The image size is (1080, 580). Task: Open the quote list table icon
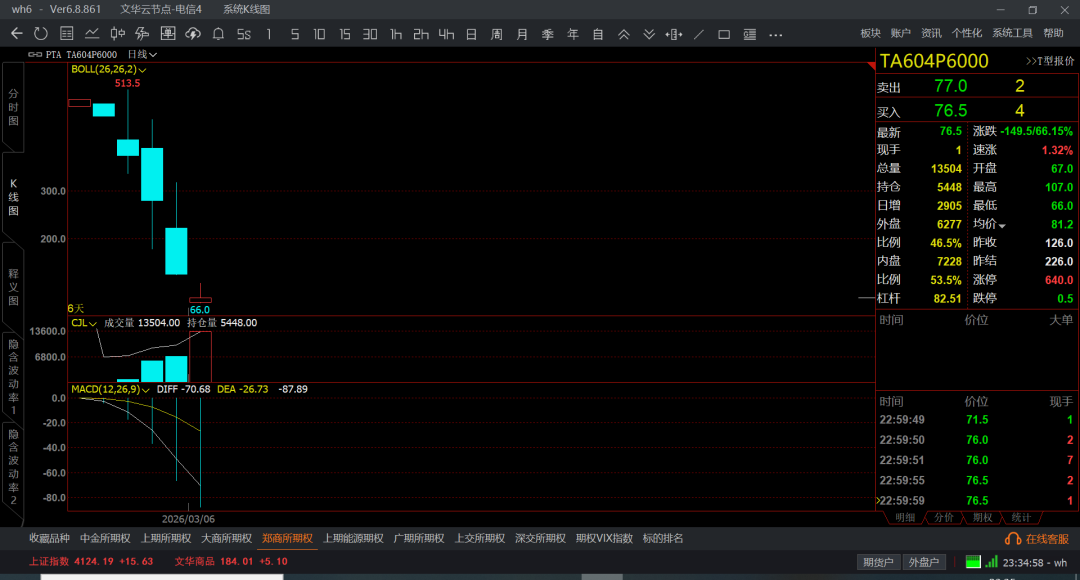pyautogui.click(x=67, y=34)
